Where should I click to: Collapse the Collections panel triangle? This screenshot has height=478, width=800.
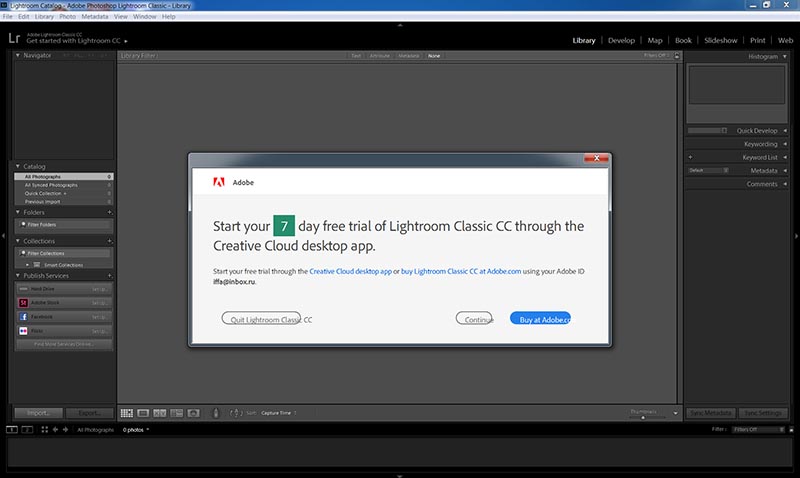pos(17,241)
